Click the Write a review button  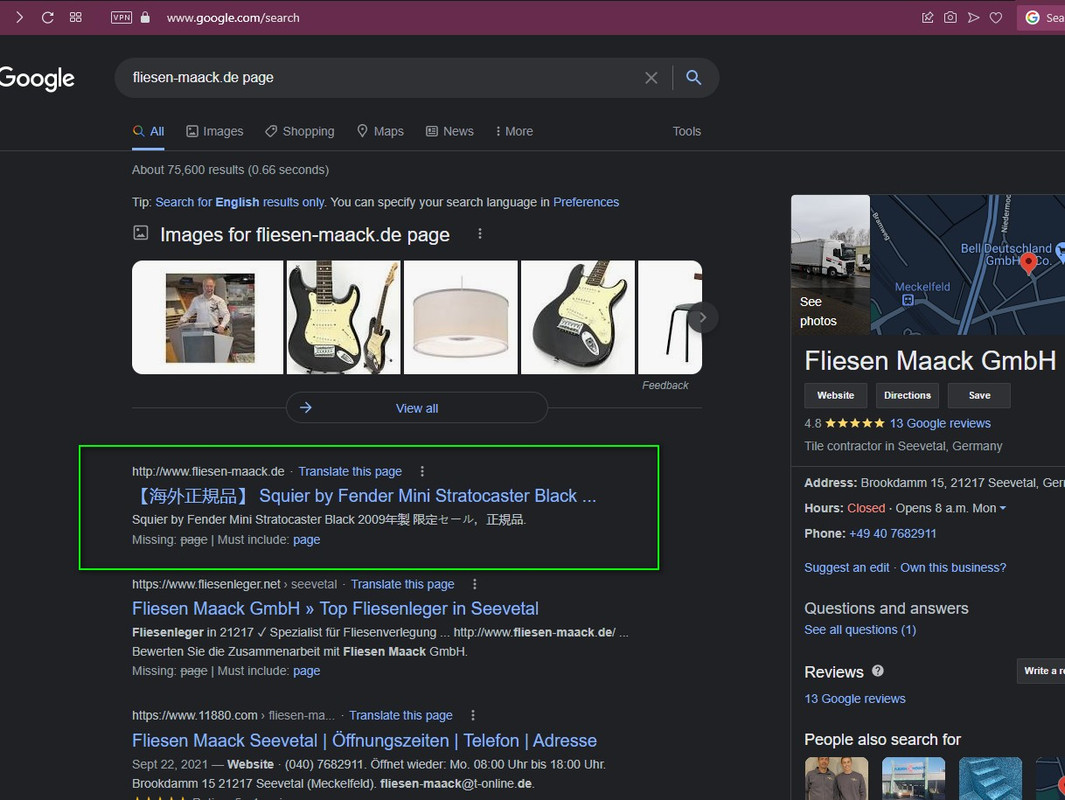pyautogui.click(x=1041, y=670)
